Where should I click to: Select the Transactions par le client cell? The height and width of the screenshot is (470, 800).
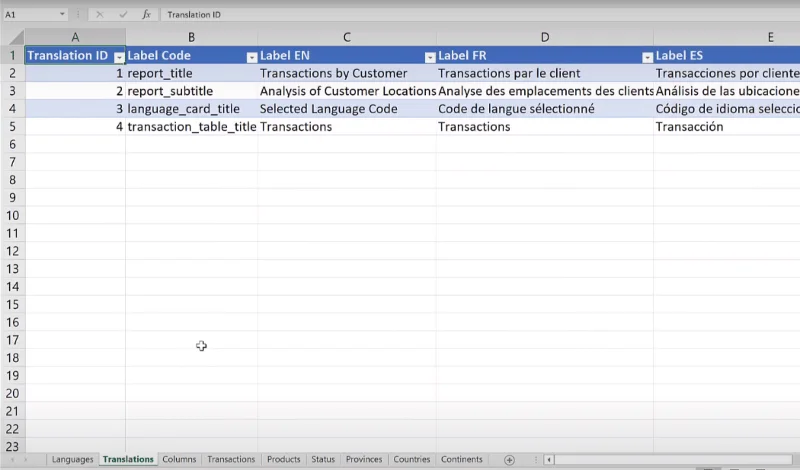[545, 73]
